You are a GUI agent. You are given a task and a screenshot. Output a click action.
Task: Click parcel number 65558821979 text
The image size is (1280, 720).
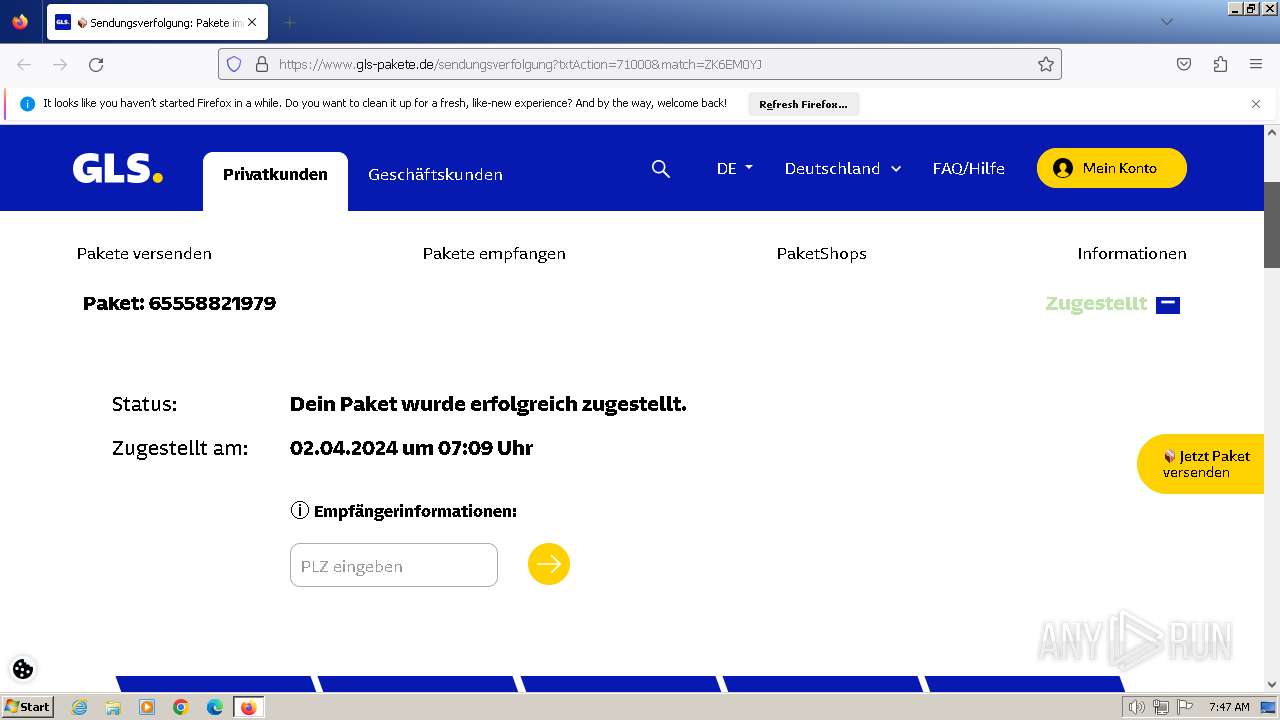pos(212,303)
